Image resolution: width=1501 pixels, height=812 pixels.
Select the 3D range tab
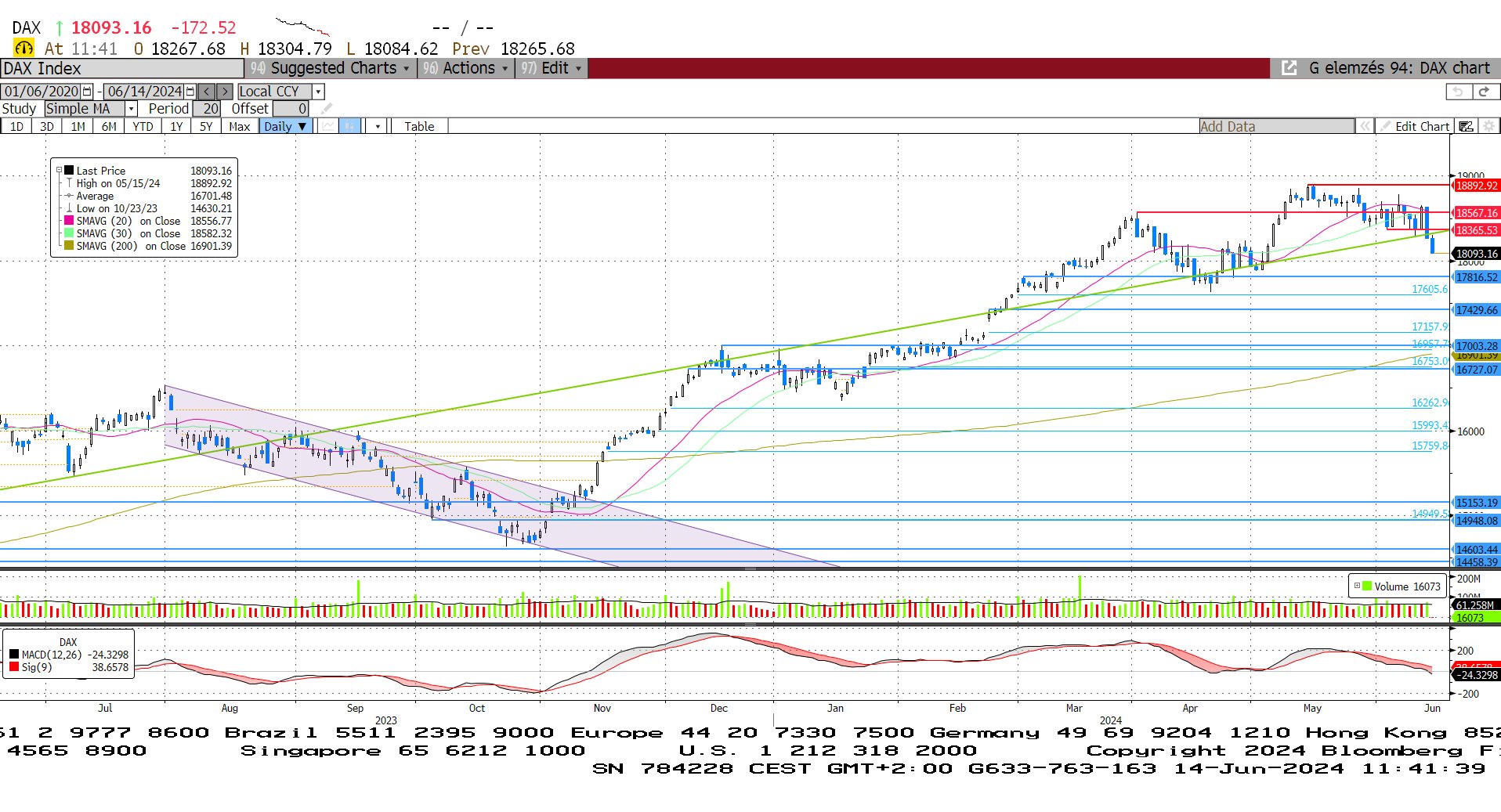point(47,126)
